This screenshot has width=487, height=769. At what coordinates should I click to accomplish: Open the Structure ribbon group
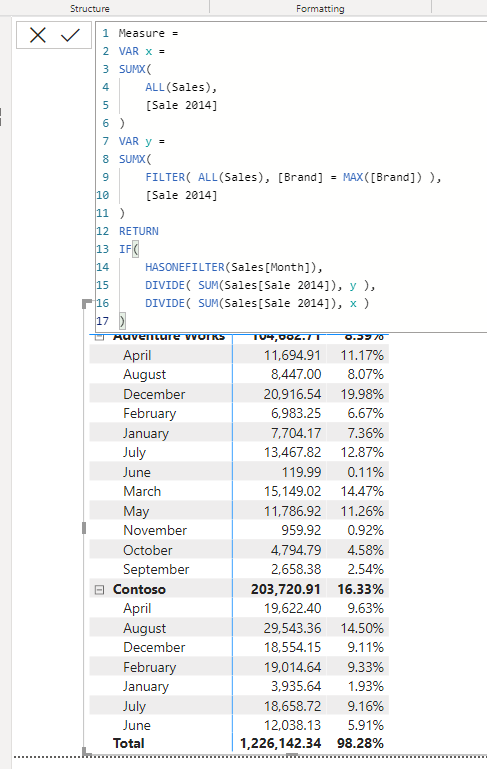pyautogui.click(x=90, y=8)
